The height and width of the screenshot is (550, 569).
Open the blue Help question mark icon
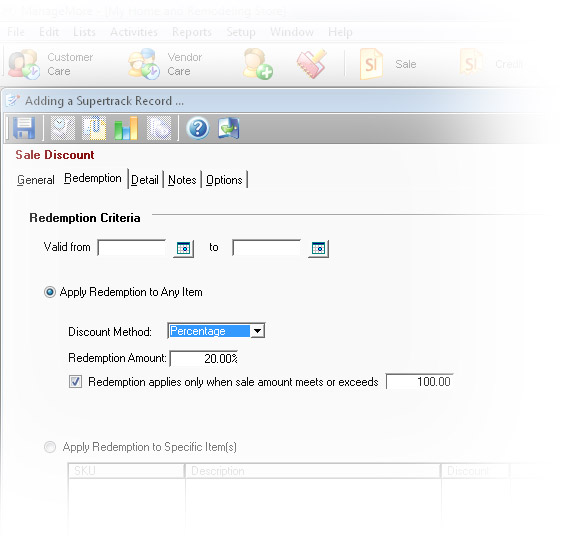pyautogui.click(x=198, y=128)
